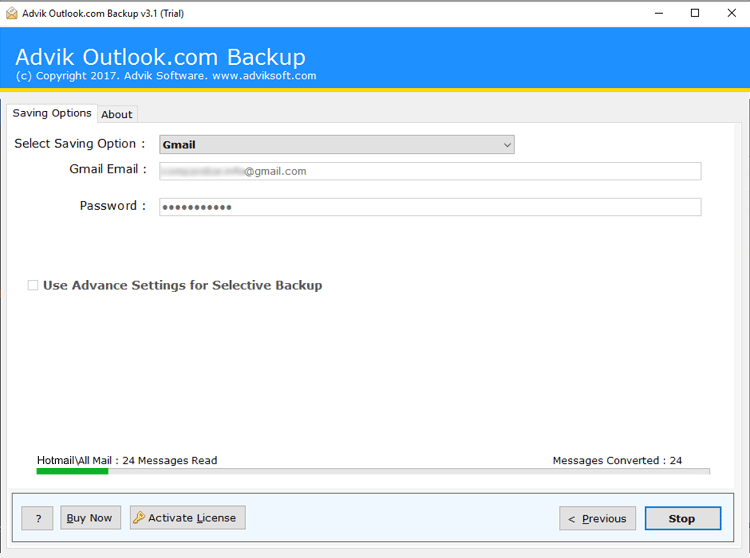The height and width of the screenshot is (558, 750).
Task: Stop the backup with the Stop button
Action: pyautogui.click(x=683, y=518)
